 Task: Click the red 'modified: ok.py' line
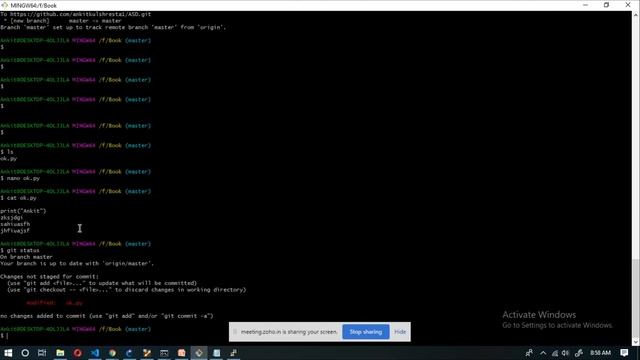coord(54,303)
